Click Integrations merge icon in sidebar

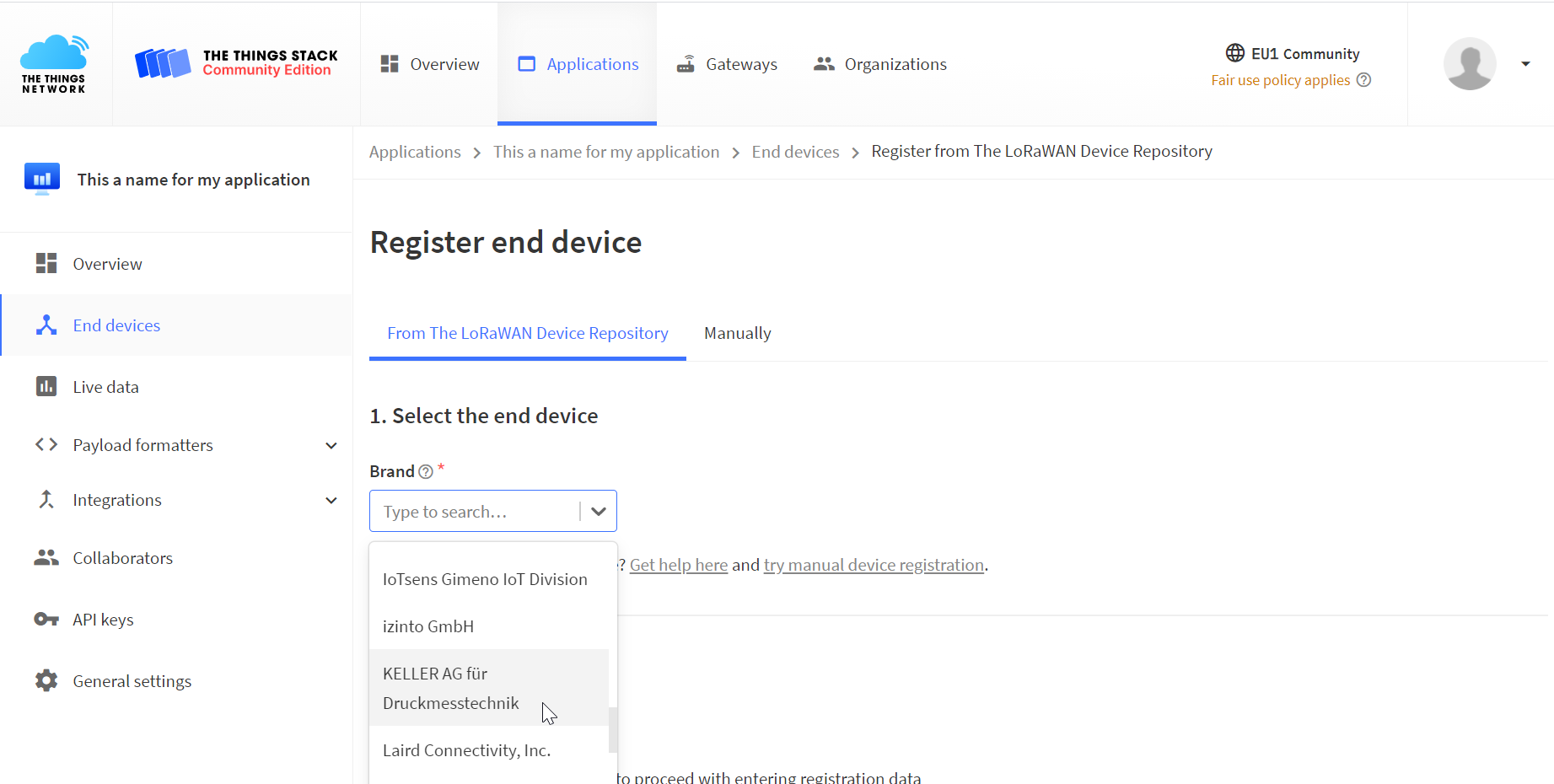[x=46, y=500]
